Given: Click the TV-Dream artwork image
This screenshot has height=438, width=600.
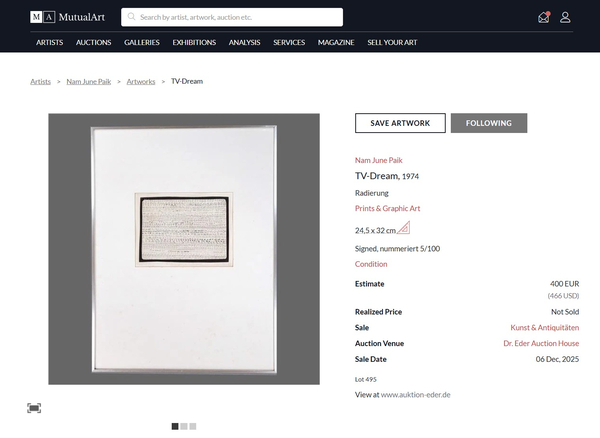Looking at the screenshot, I should [x=184, y=249].
